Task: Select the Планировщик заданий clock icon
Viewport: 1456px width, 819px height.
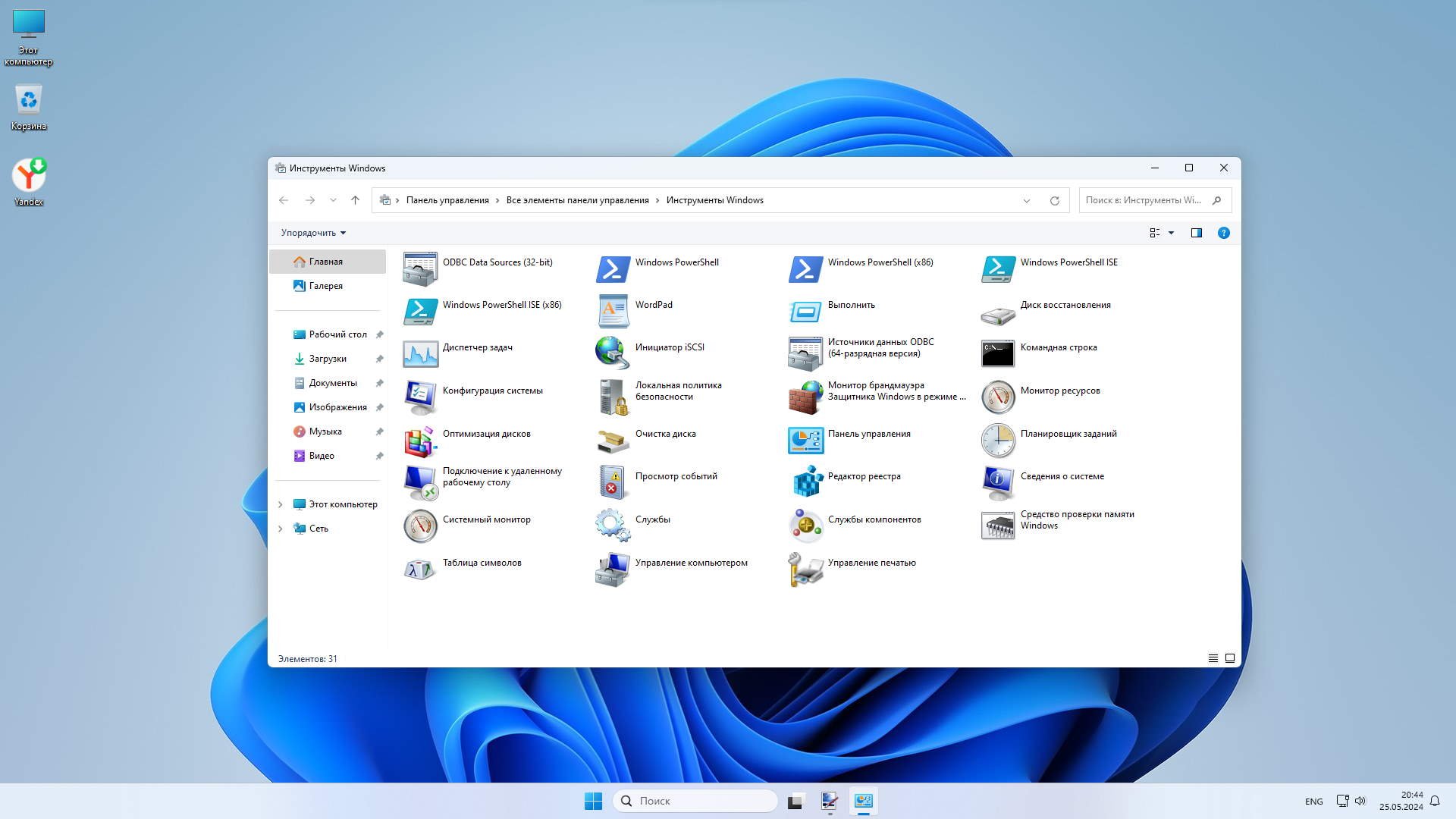Action: click(997, 440)
